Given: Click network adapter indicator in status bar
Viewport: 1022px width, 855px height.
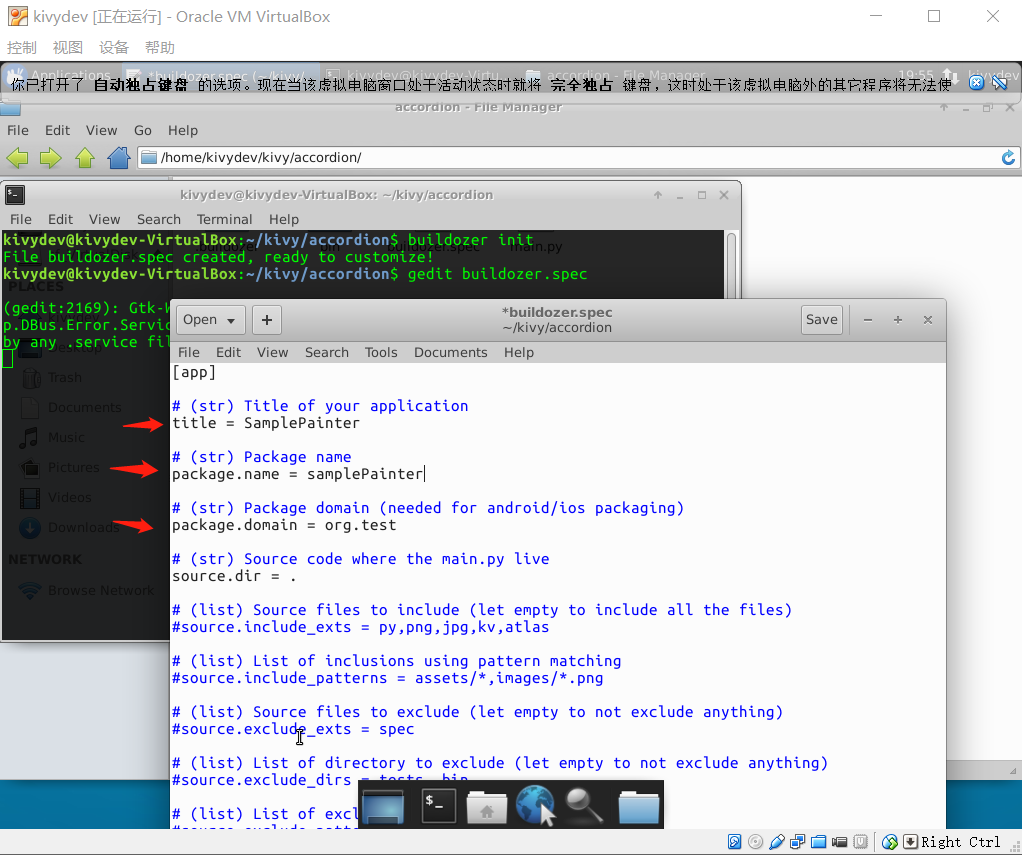Looking at the screenshot, I should (797, 842).
